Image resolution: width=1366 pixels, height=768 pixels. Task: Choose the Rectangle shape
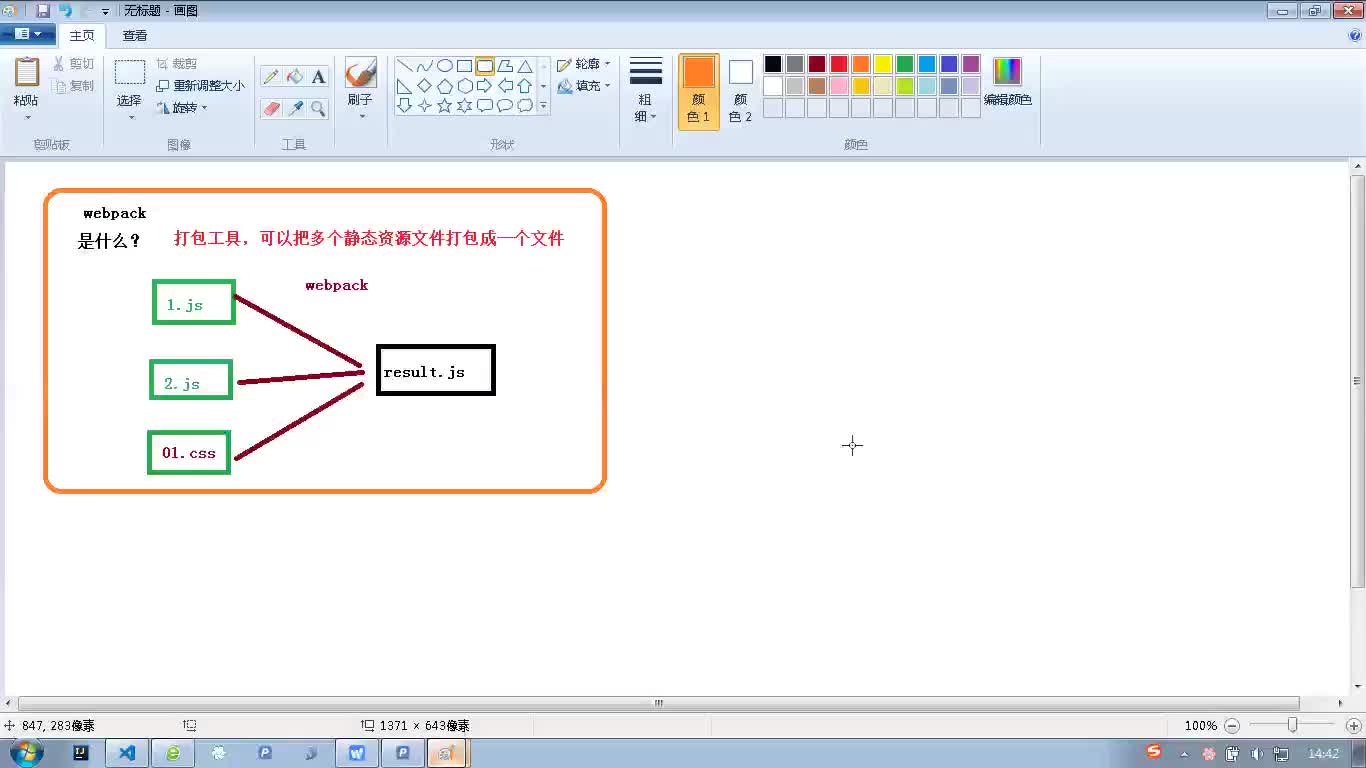pos(465,66)
